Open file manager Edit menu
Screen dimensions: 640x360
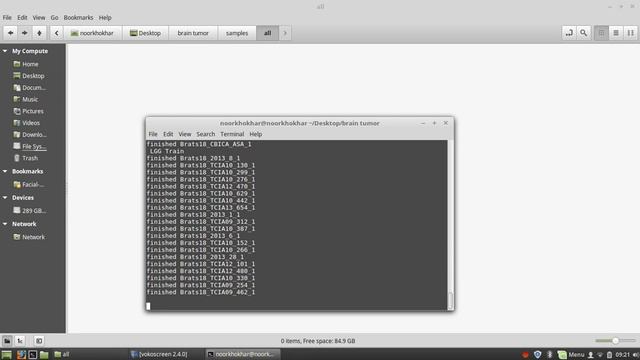22,18
